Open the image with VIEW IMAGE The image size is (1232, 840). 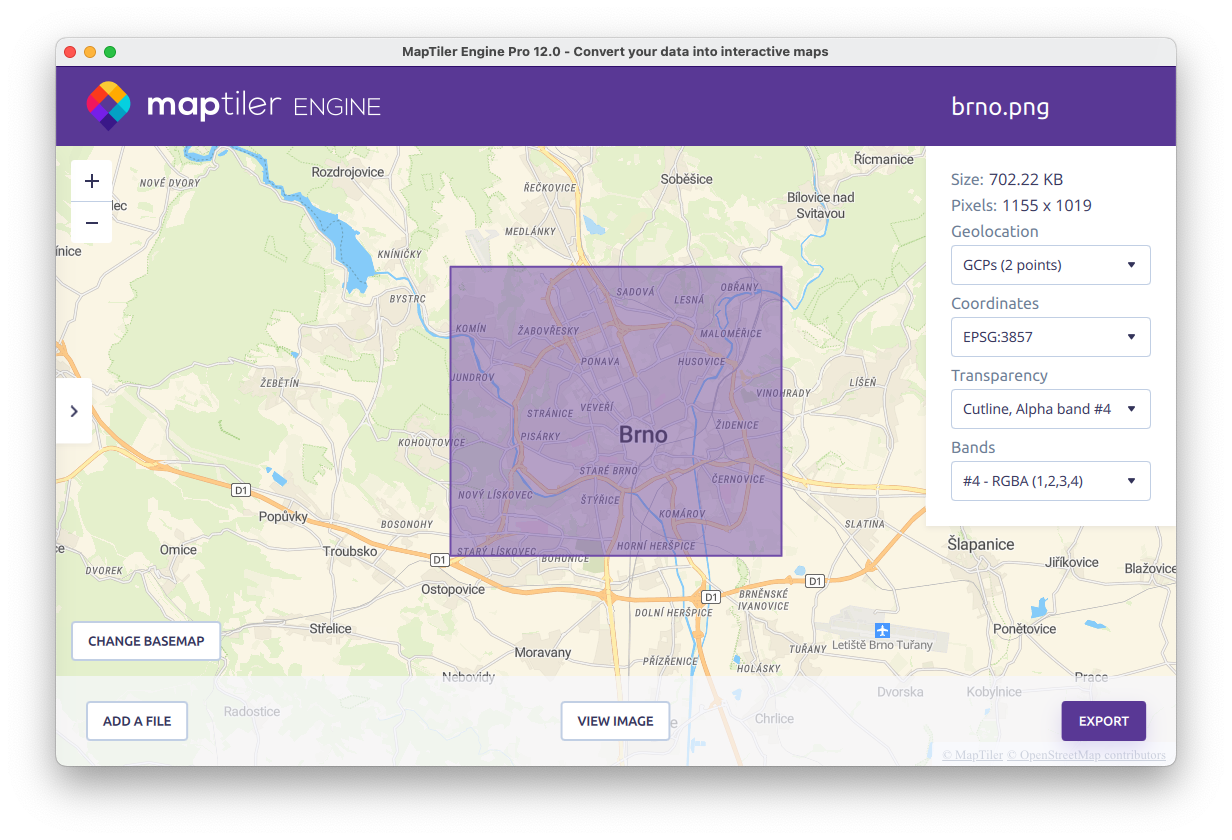(615, 720)
